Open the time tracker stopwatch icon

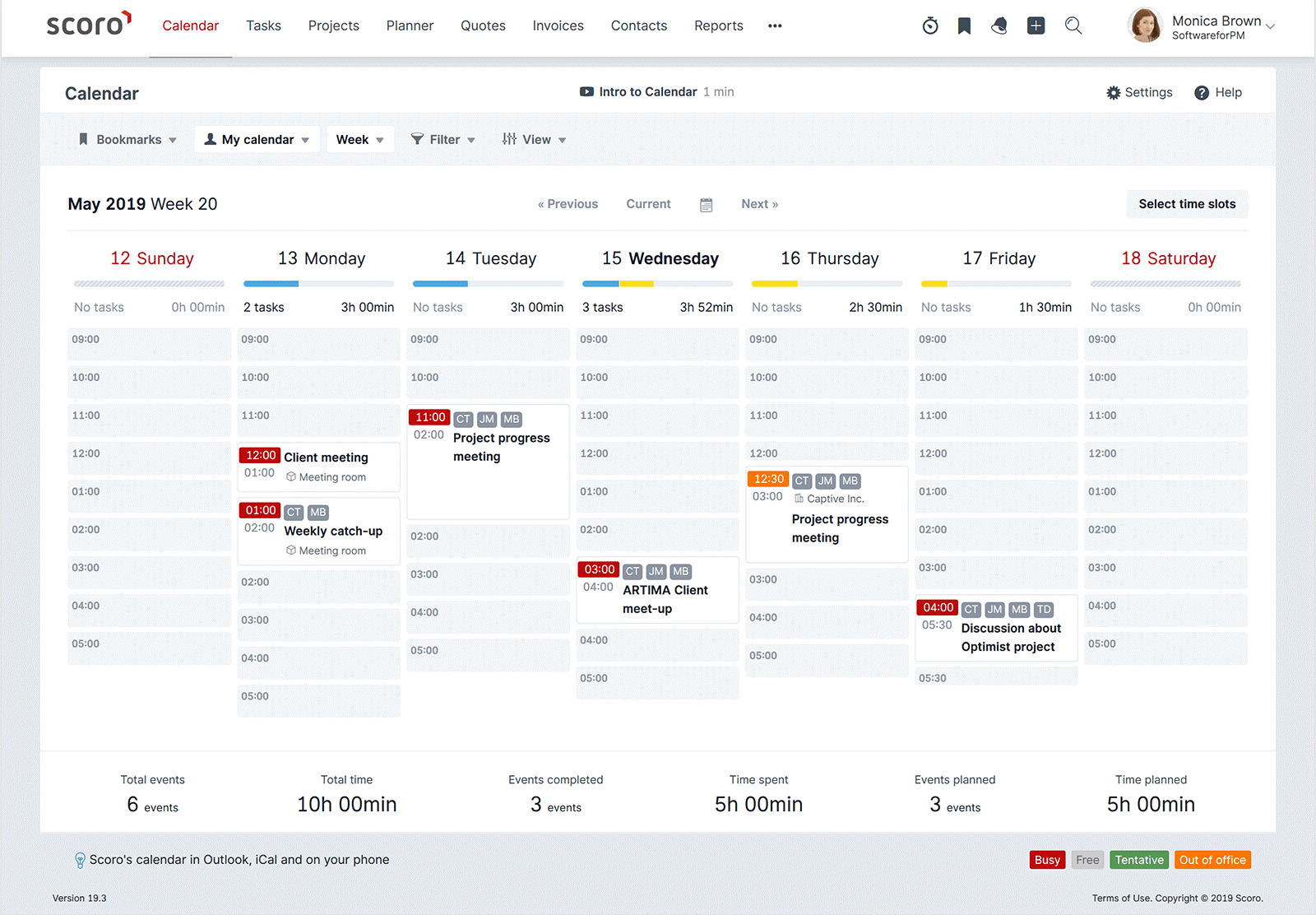click(930, 26)
